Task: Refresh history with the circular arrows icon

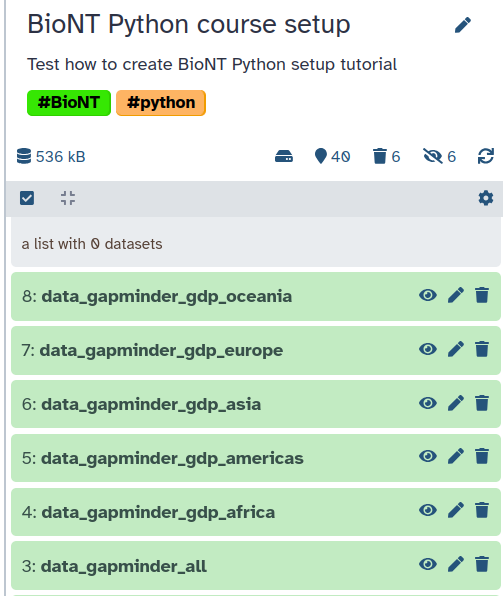Action: (x=486, y=157)
